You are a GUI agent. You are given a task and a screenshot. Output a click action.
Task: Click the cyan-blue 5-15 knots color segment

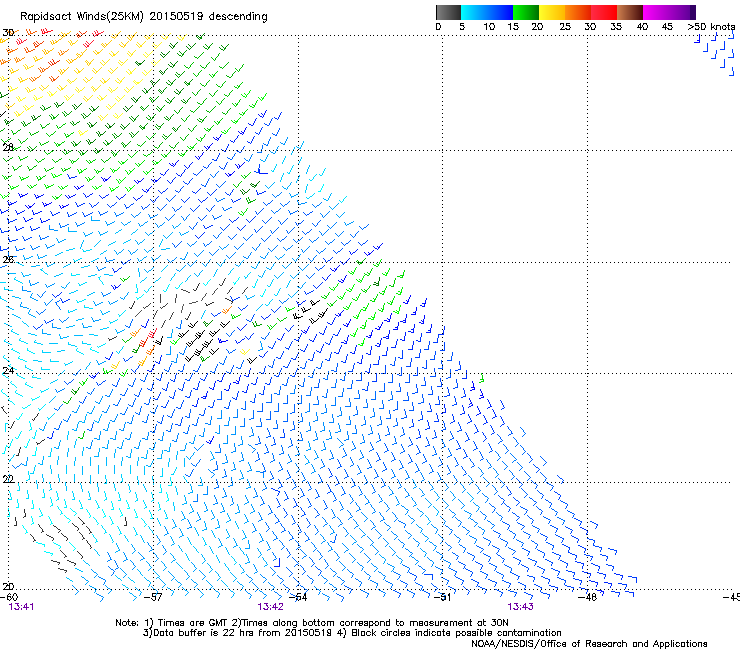click(487, 12)
